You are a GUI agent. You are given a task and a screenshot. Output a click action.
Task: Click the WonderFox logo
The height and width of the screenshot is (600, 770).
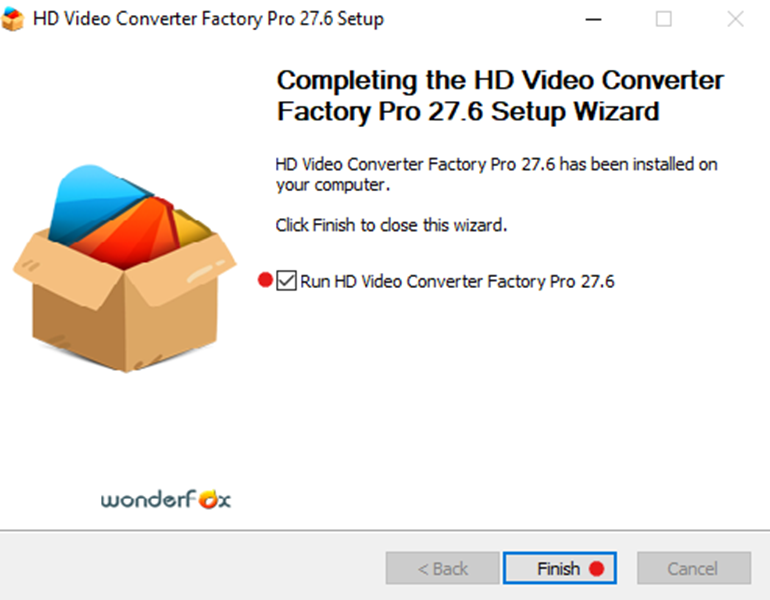point(166,500)
